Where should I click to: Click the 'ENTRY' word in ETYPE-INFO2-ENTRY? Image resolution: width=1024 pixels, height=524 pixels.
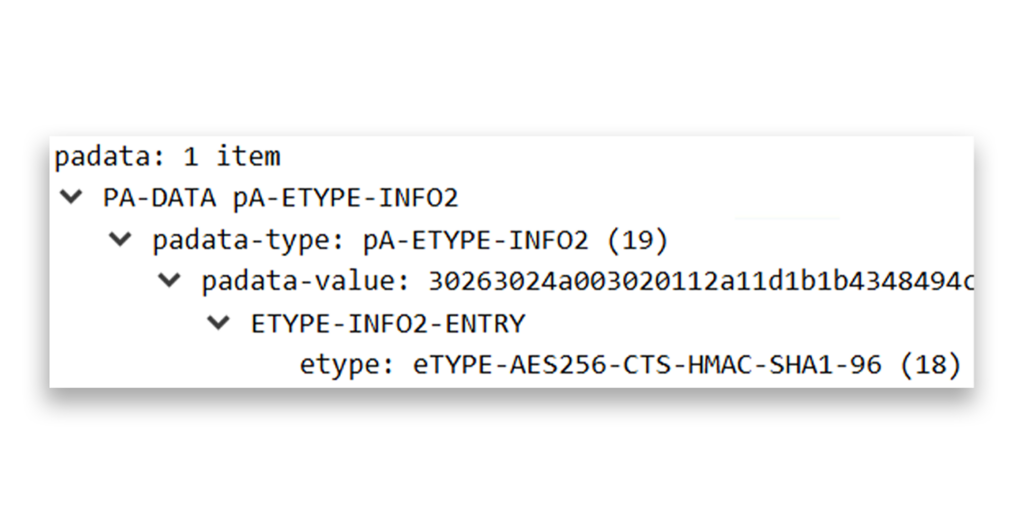pos(488,323)
